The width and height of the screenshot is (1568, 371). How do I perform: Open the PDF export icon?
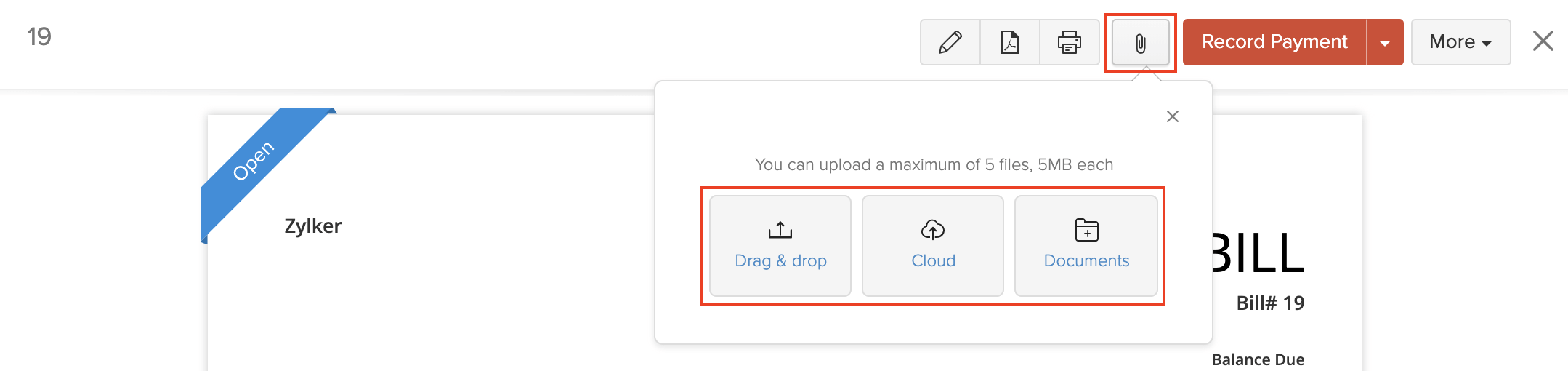coord(1010,42)
